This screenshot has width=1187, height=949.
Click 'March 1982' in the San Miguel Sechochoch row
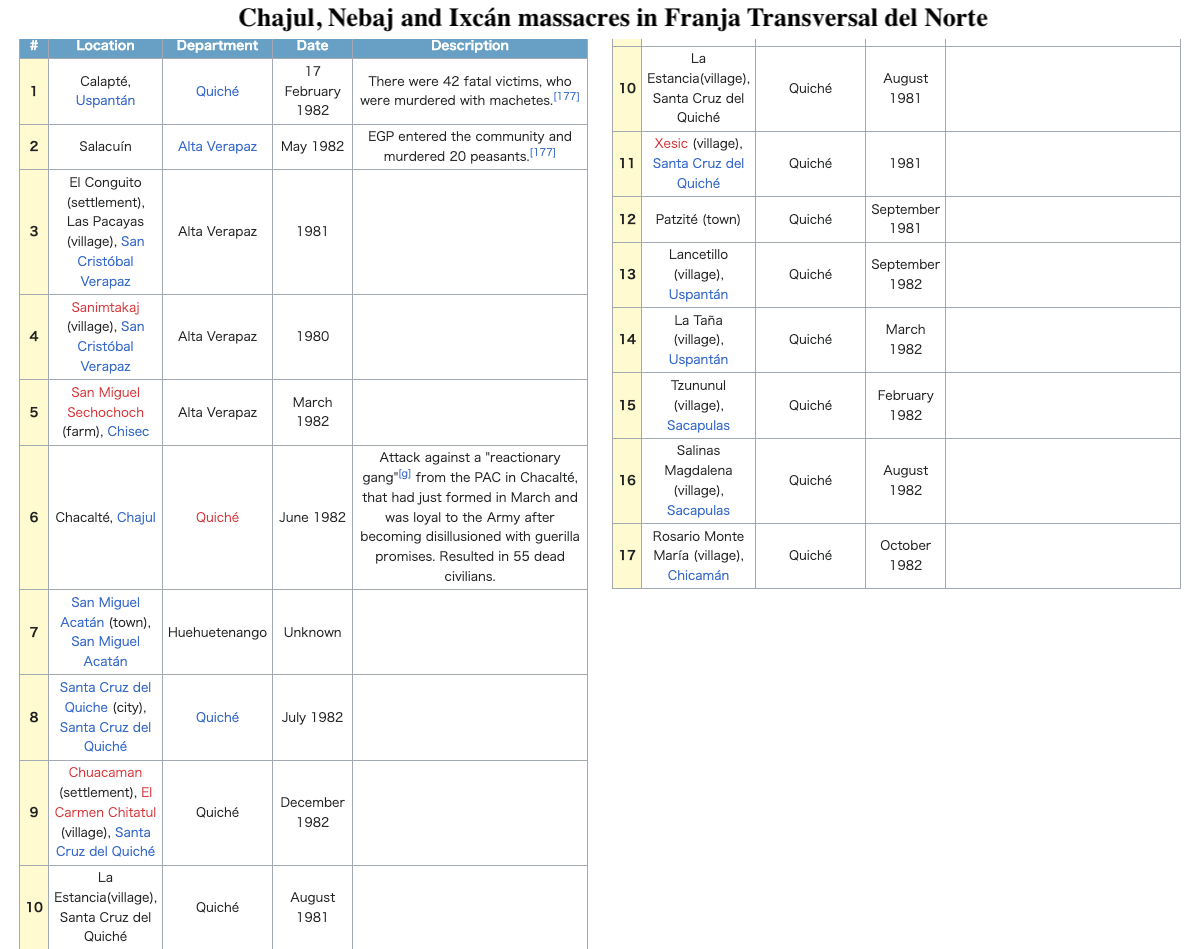tap(313, 412)
